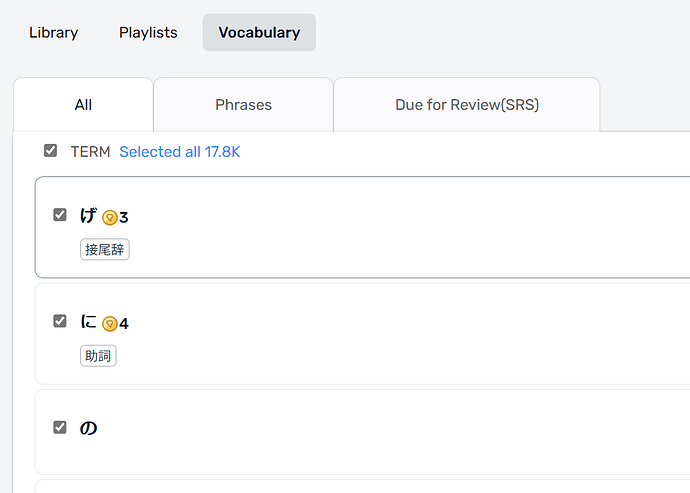Open the Due for Review(SRS) tab
Screen dimensions: 690x493
pos(466,104)
